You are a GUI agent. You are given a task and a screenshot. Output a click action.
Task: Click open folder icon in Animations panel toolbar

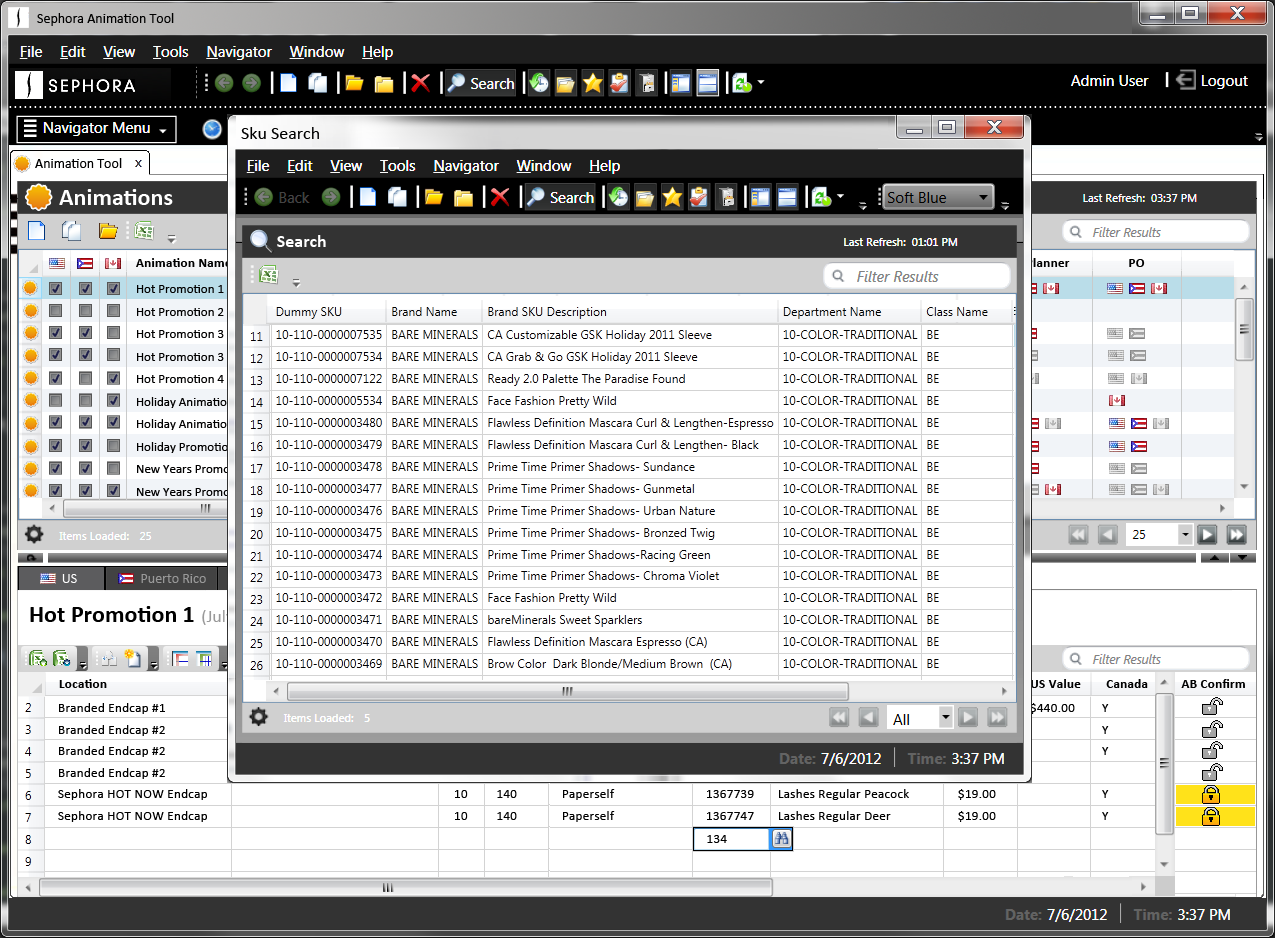(x=108, y=231)
